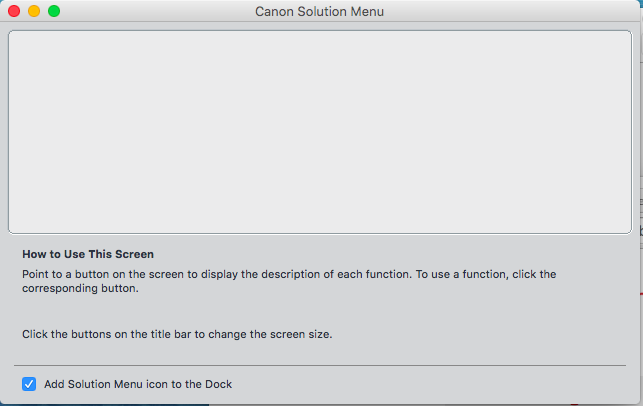Screen dimensions: 643x406
Task: Click the word 'Canon' in the title bar
Action: click(275, 12)
